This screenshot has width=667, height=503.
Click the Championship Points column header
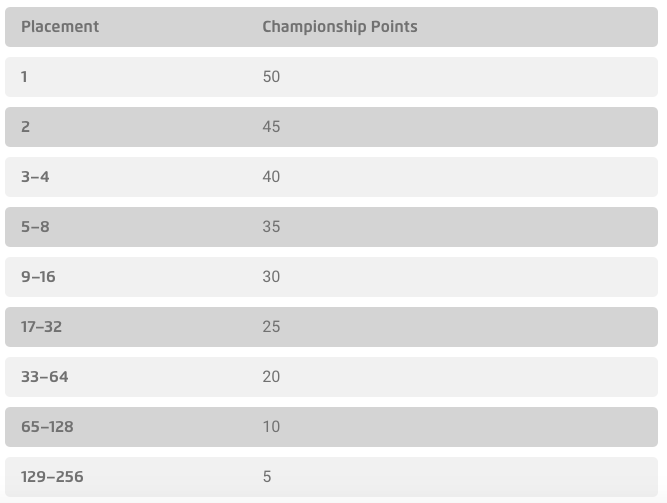(x=340, y=27)
